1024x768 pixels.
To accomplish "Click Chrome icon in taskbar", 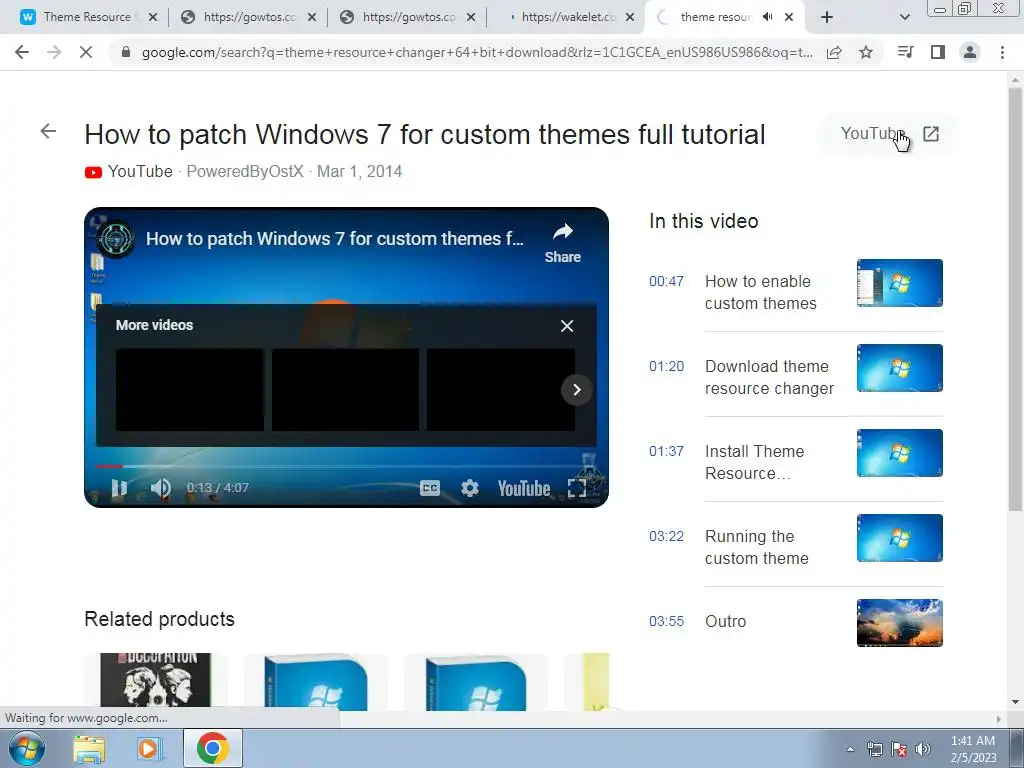I will [212, 748].
